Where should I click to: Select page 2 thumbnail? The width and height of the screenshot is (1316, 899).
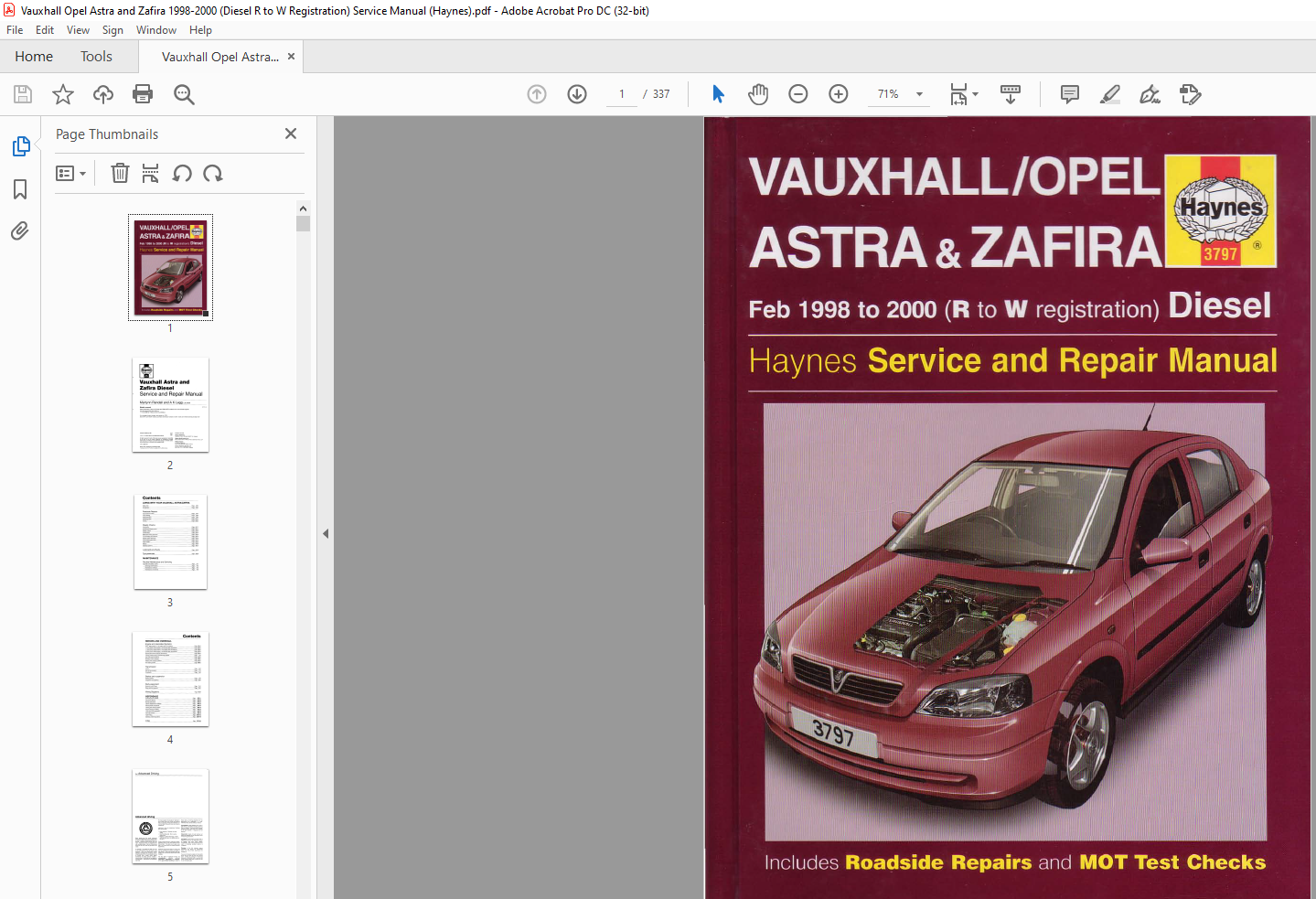pyautogui.click(x=170, y=405)
